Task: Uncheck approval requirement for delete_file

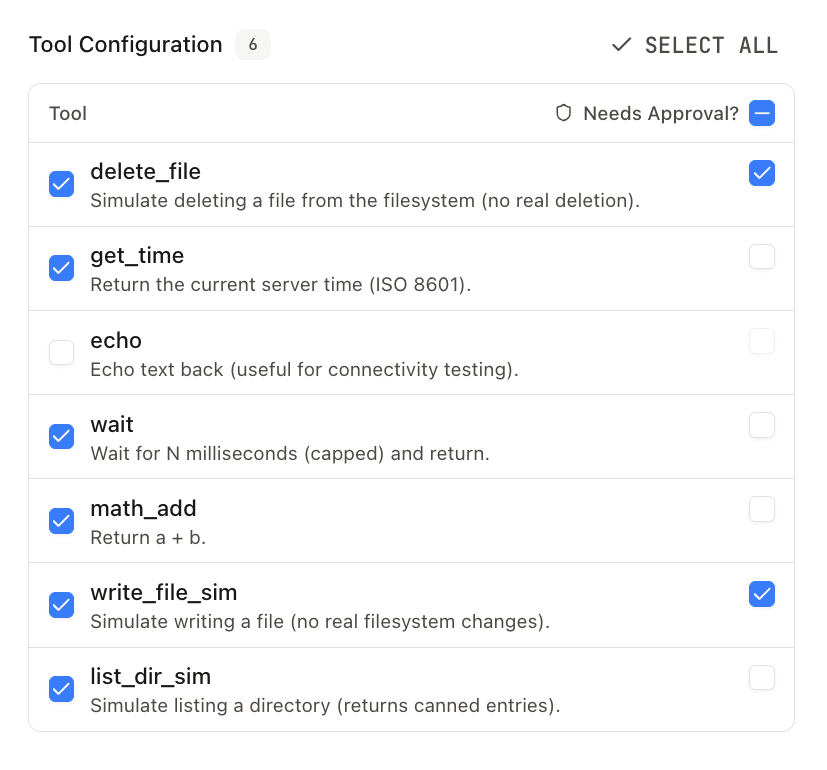Action: (762, 173)
